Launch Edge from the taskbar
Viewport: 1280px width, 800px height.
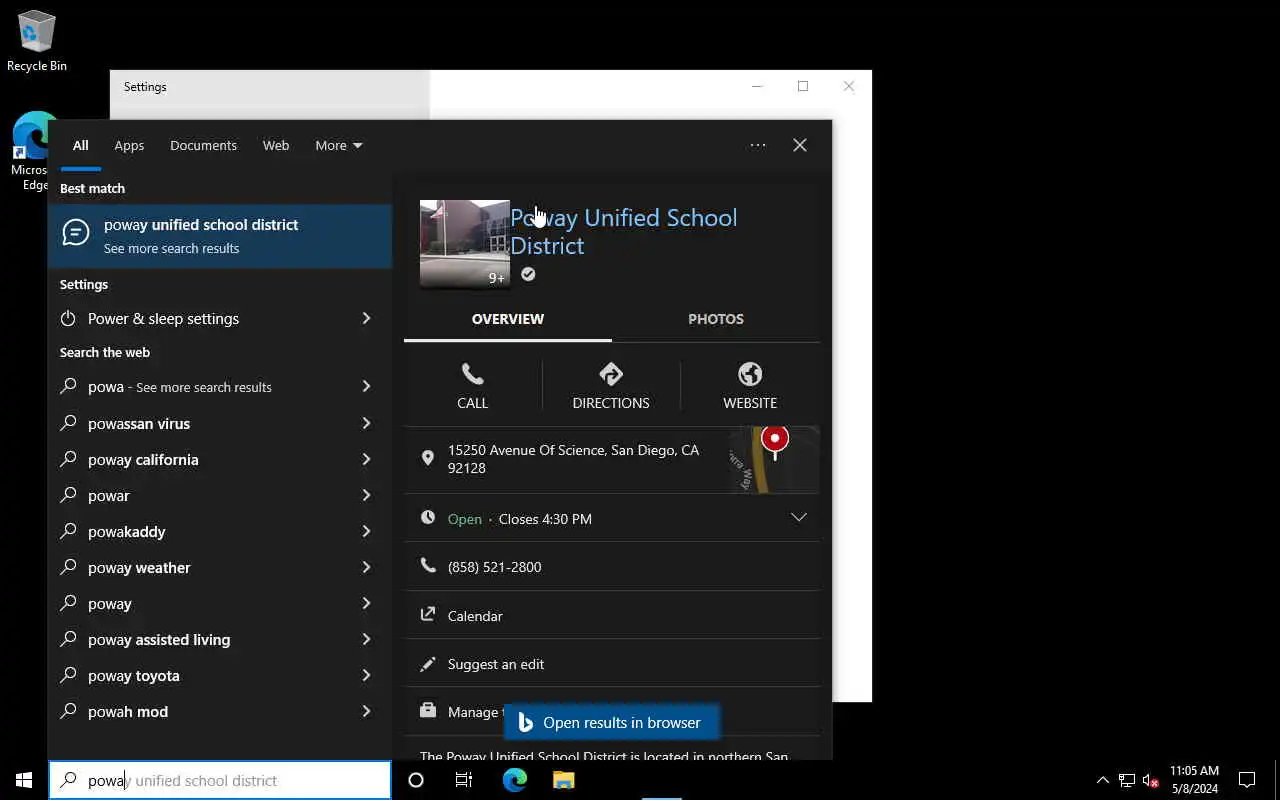click(x=515, y=780)
